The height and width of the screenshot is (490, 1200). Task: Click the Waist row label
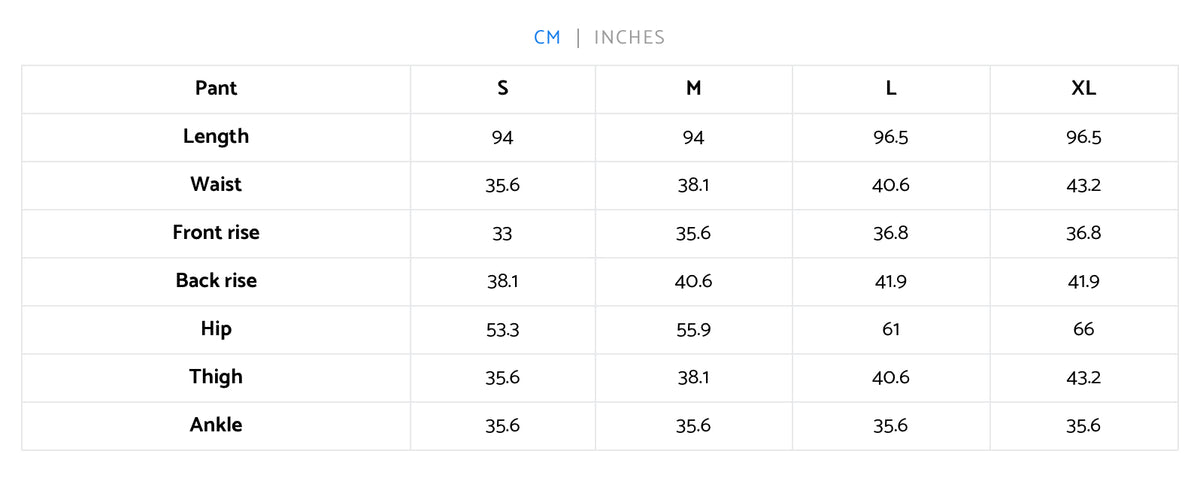(216, 184)
